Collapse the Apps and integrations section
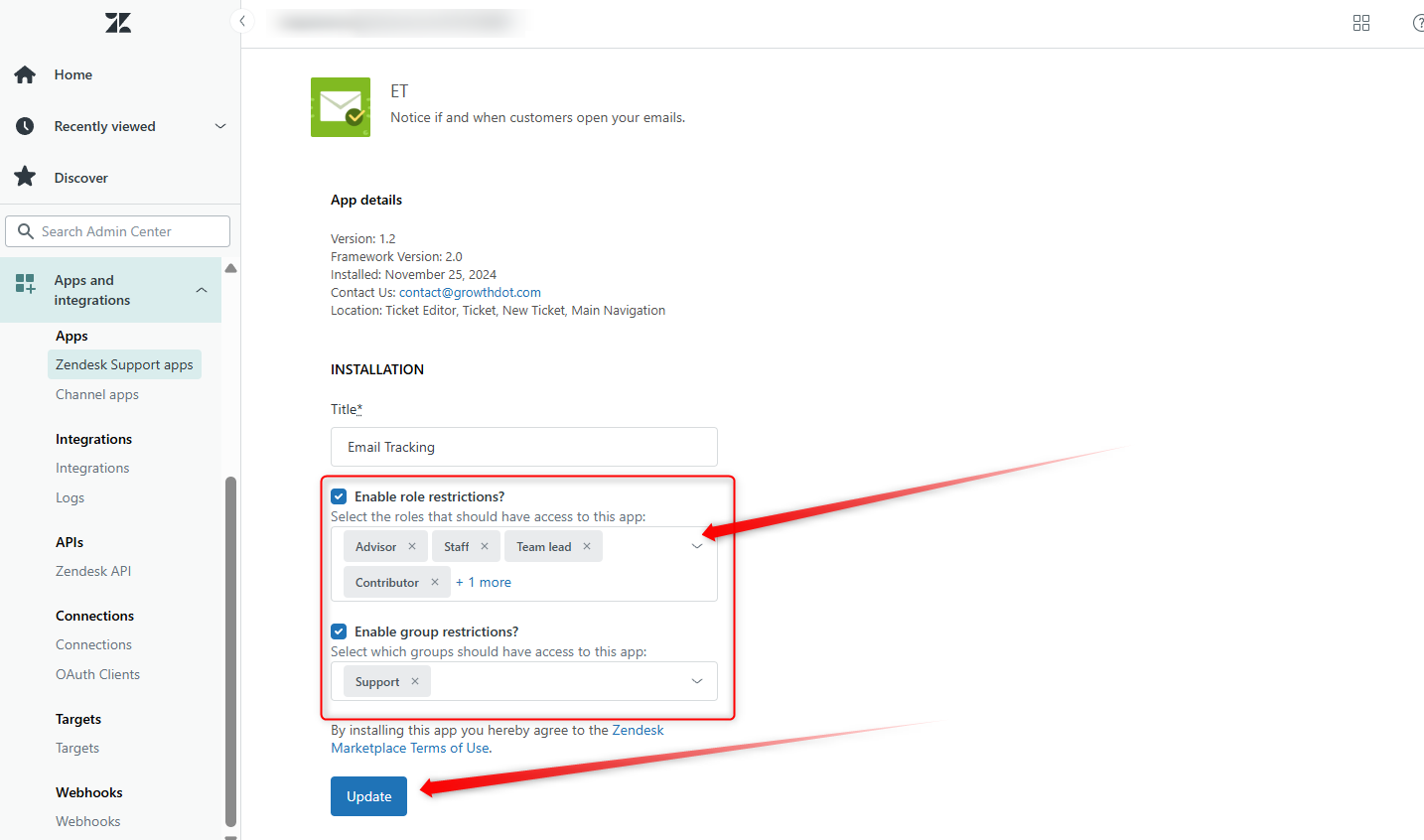The image size is (1424, 840). pos(202,290)
